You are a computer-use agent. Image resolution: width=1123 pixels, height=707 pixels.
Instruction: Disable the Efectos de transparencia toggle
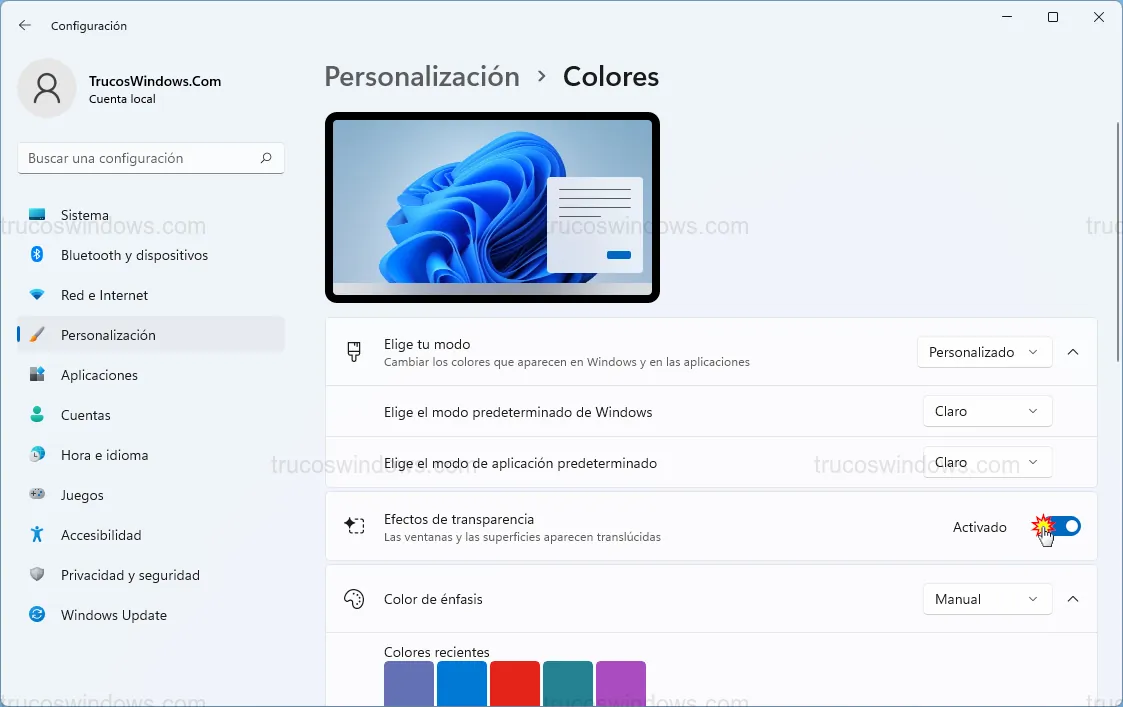(x=1063, y=526)
